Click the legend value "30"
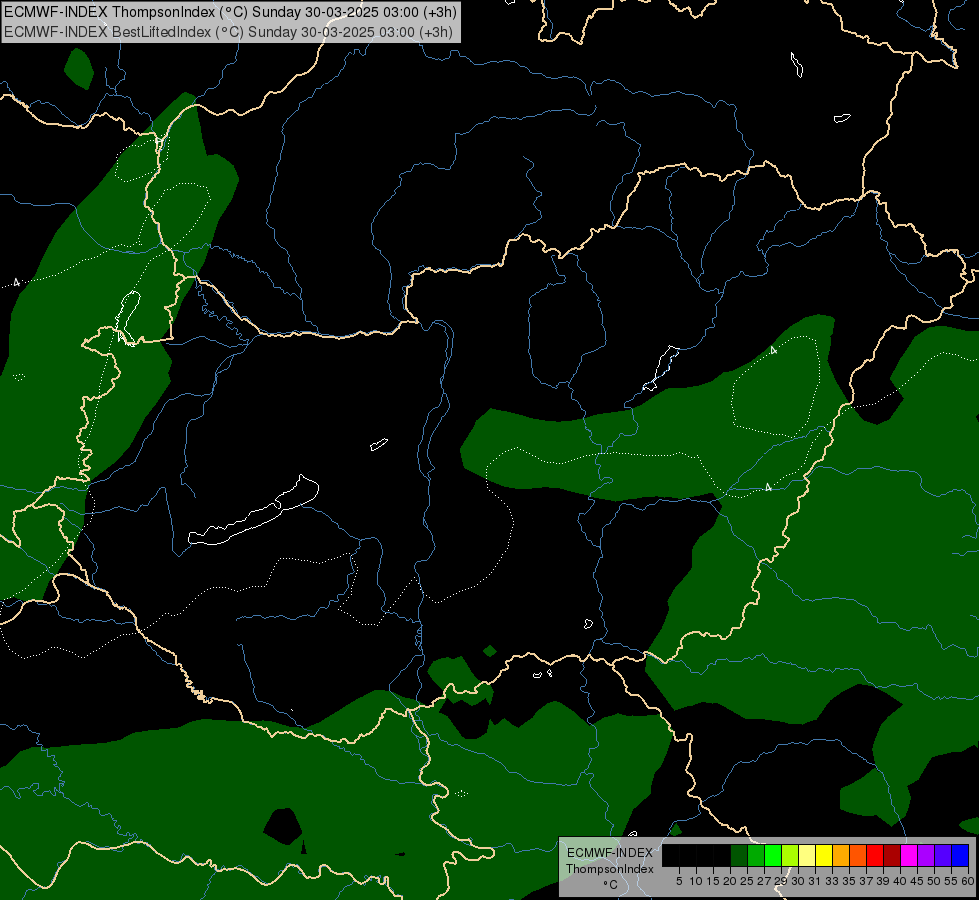The height and width of the screenshot is (900, 979). (798, 881)
